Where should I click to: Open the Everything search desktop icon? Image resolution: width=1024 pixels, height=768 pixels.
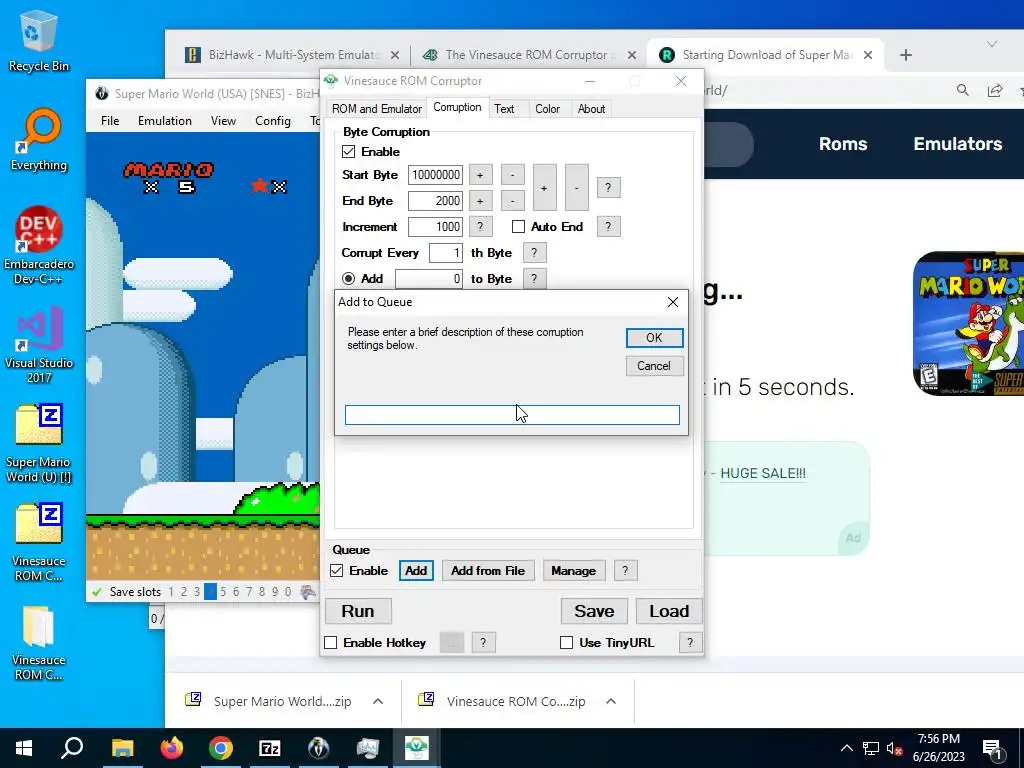[x=38, y=140]
